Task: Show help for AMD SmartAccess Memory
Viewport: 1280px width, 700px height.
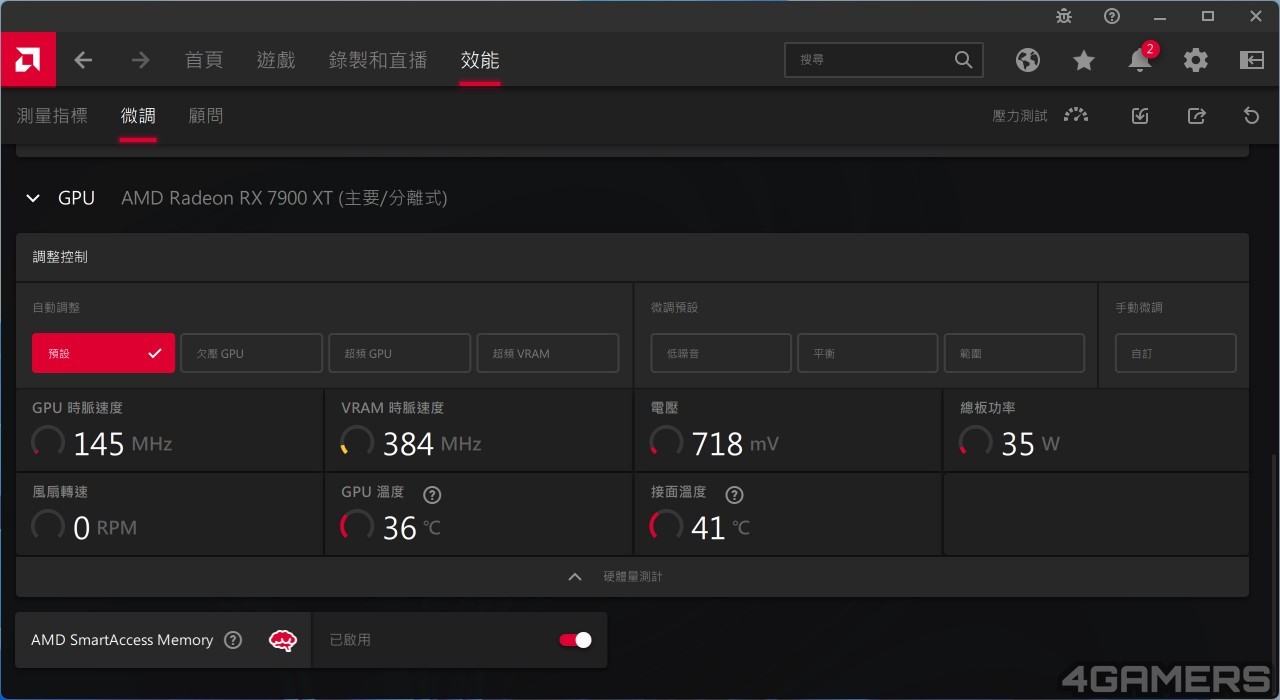Action: [x=233, y=640]
